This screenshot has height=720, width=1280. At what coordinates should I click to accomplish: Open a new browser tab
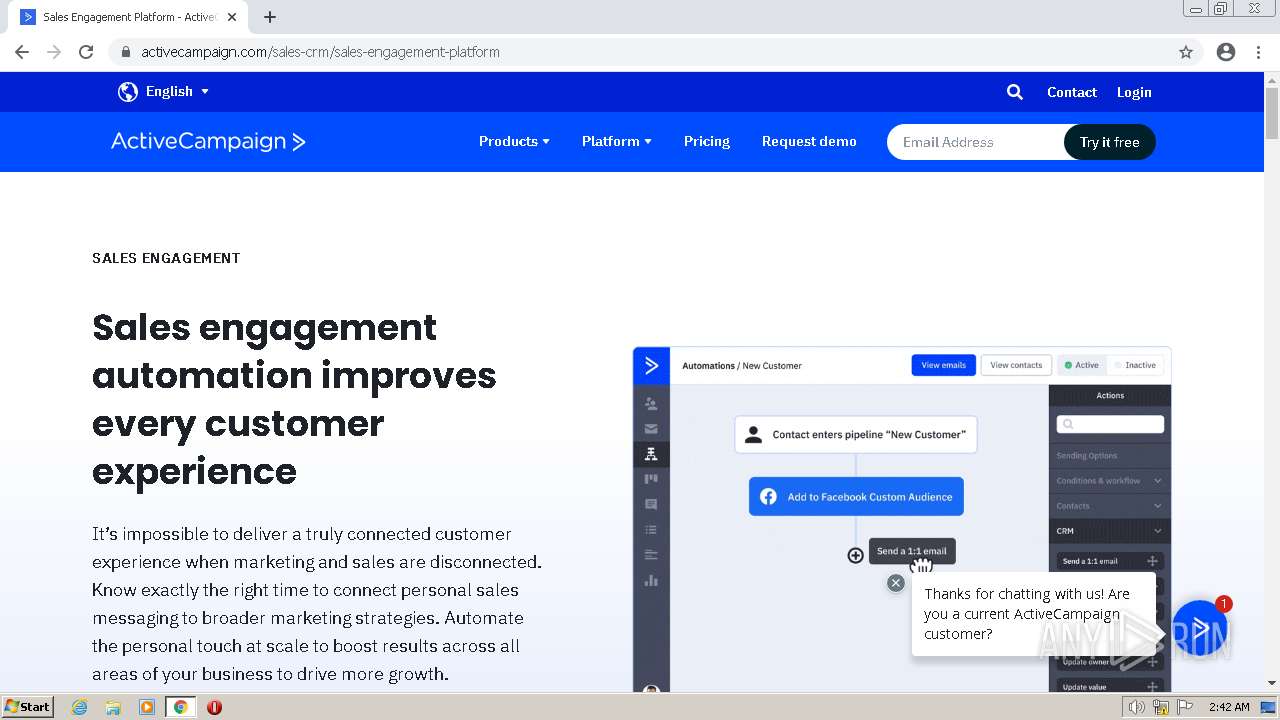(270, 17)
